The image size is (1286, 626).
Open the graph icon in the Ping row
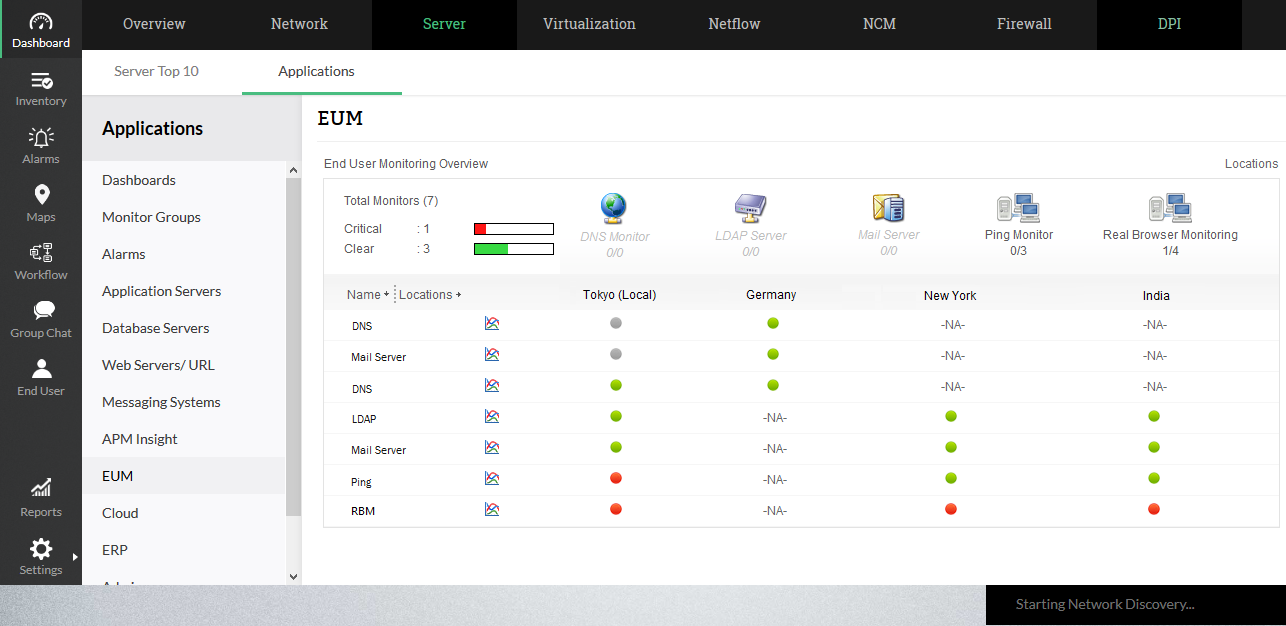[x=492, y=479]
